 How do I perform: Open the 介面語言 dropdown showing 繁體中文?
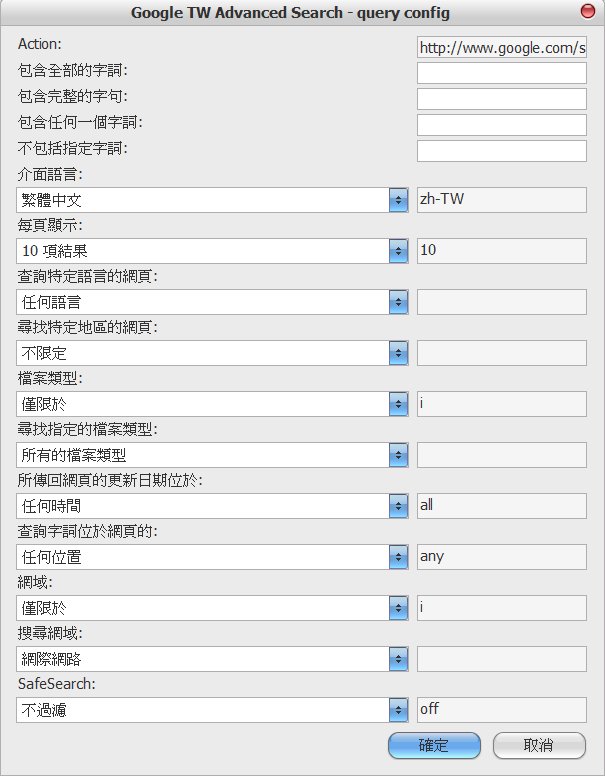pyautogui.click(x=213, y=199)
